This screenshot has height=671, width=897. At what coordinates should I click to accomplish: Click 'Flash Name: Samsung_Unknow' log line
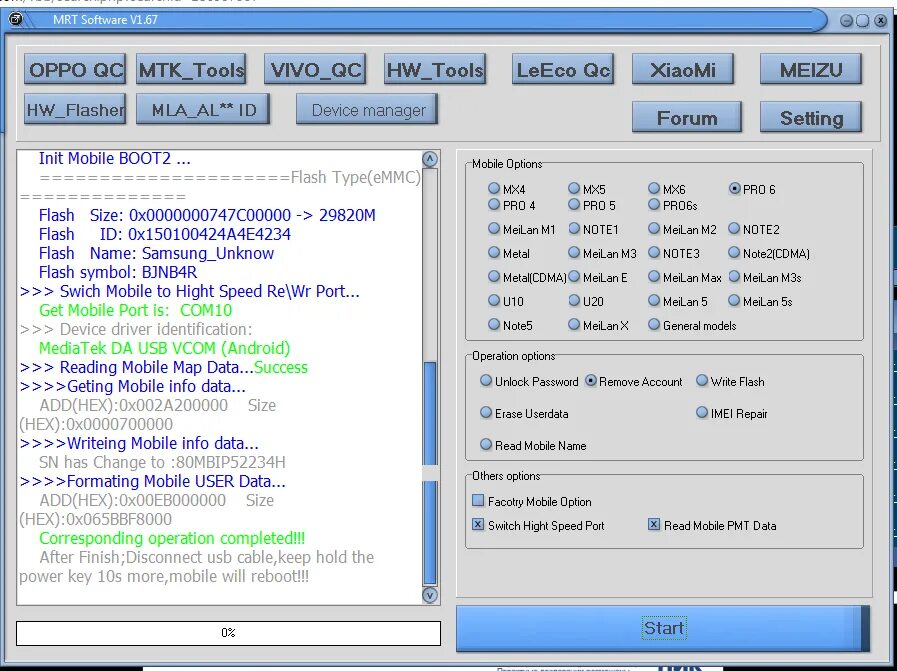pos(156,253)
